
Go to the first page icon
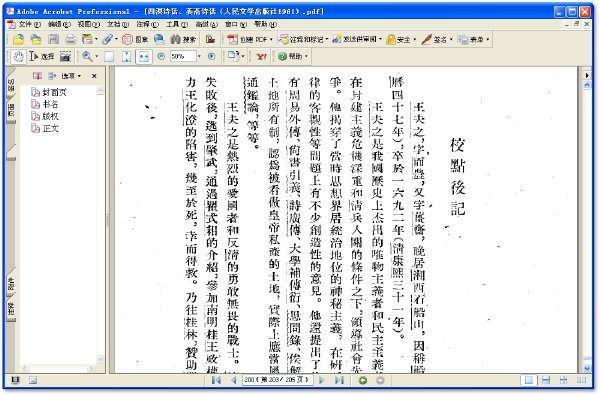pyautogui.click(x=217, y=380)
